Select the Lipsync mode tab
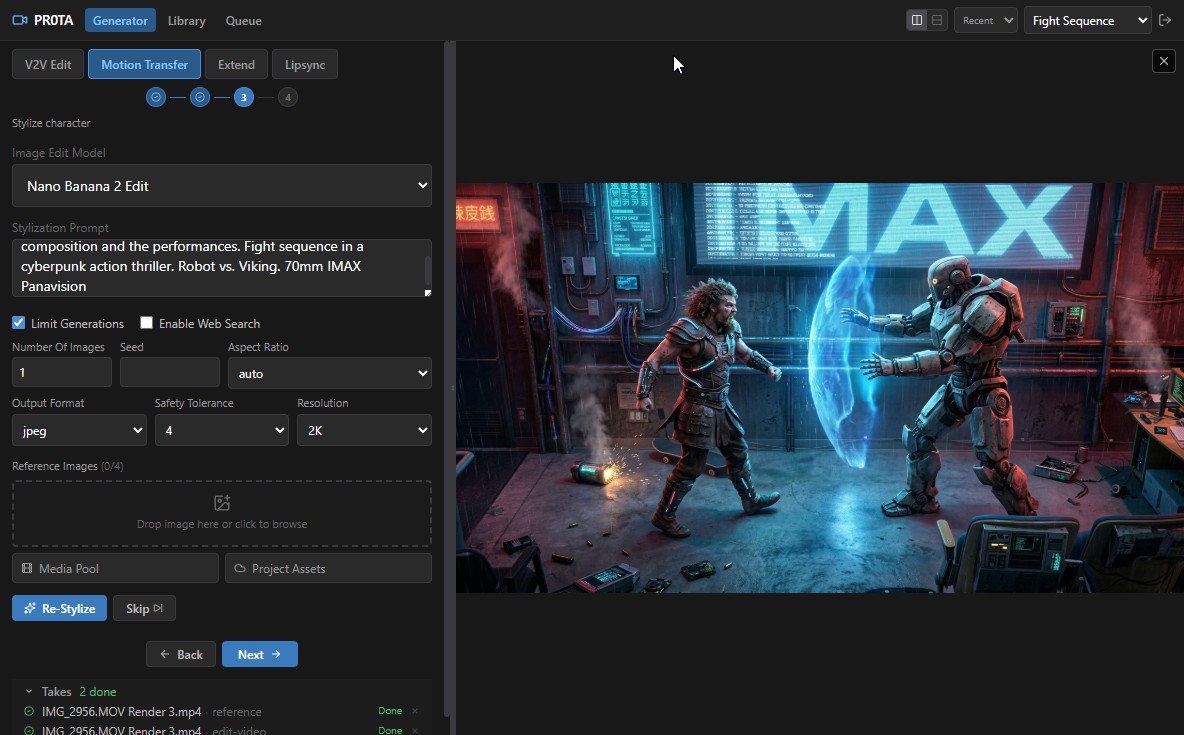1184x735 pixels. [305, 64]
